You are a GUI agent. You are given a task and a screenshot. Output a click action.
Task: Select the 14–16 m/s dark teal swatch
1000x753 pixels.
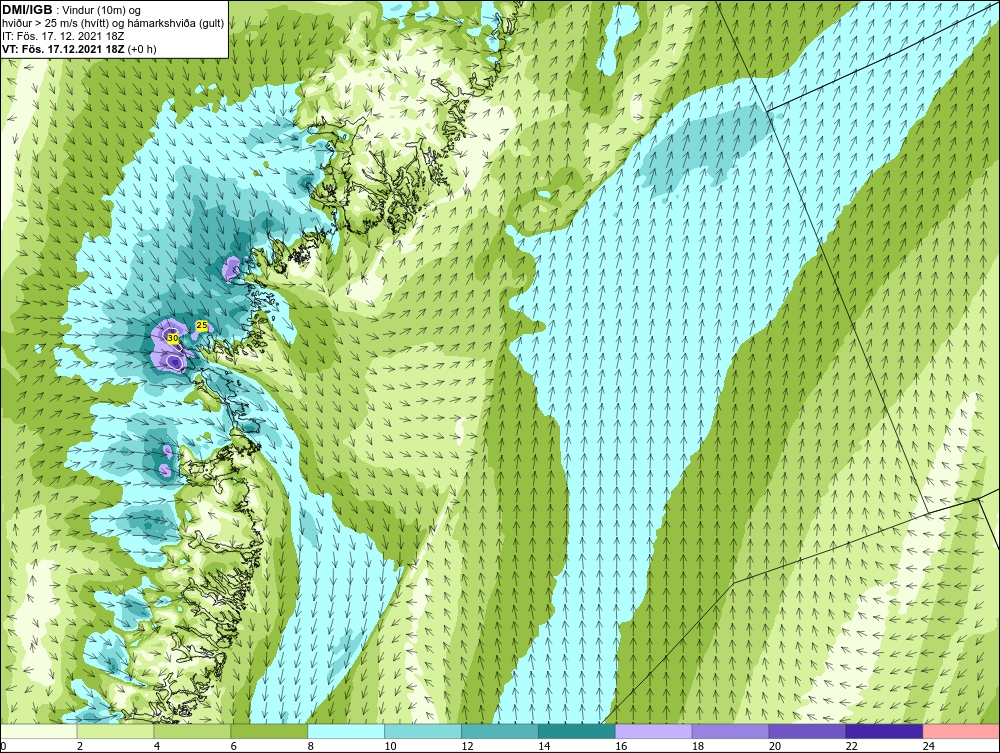[577, 731]
